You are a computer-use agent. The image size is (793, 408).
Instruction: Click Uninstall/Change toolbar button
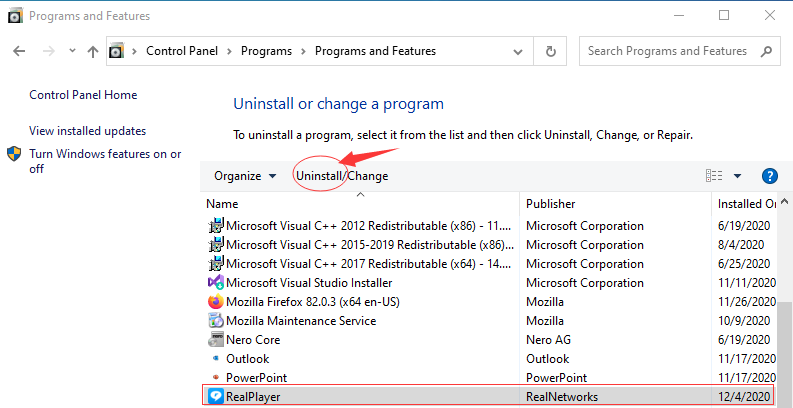[342, 176]
